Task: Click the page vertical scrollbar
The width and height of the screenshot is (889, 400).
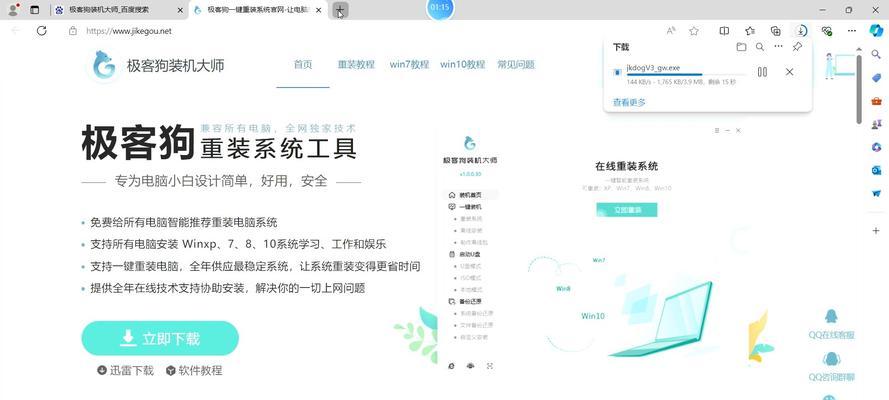Action: tap(860, 91)
